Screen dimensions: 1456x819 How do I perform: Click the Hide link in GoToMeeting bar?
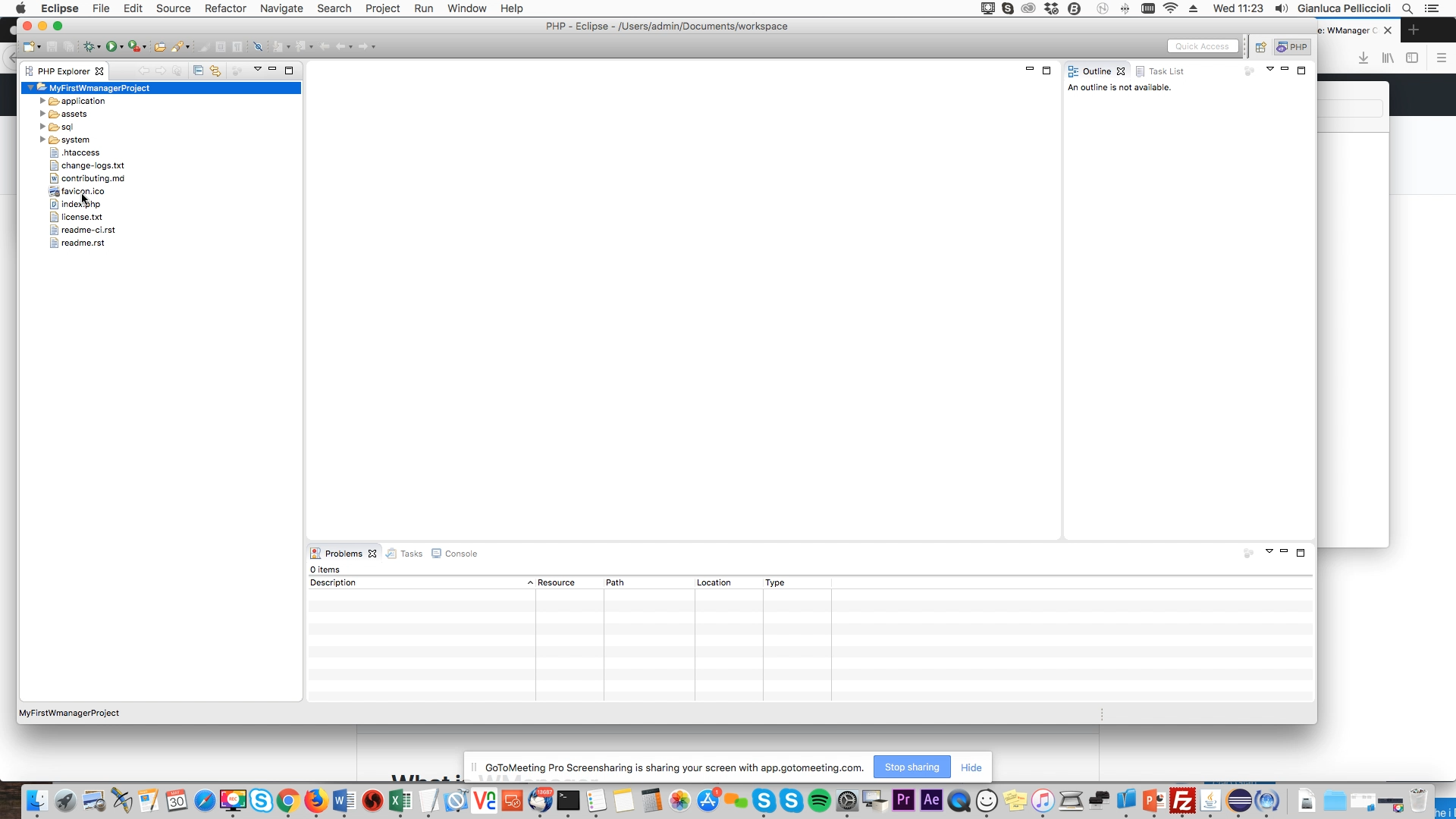pos(971,767)
